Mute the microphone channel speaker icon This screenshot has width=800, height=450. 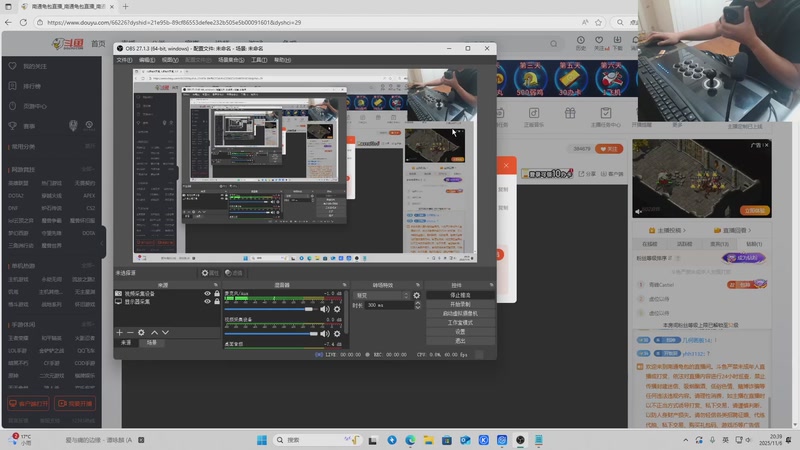coord(324,309)
